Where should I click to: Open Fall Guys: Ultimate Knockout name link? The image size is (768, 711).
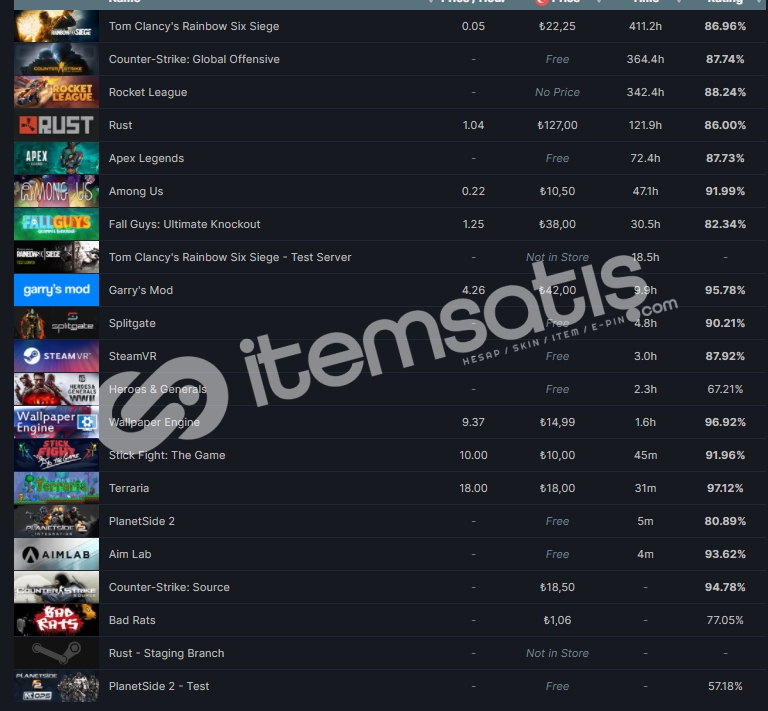point(185,224)
